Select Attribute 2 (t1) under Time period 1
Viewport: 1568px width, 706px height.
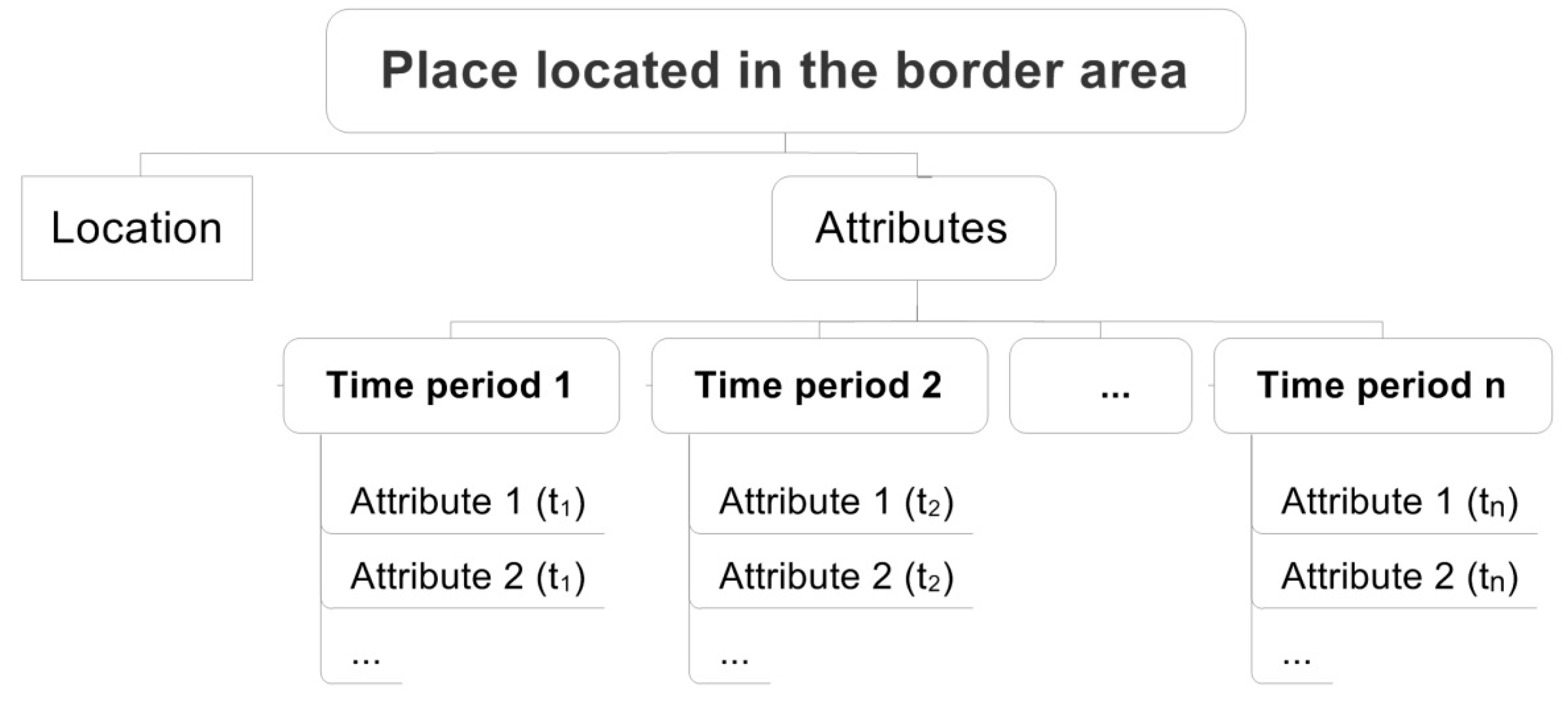(468, 576)
